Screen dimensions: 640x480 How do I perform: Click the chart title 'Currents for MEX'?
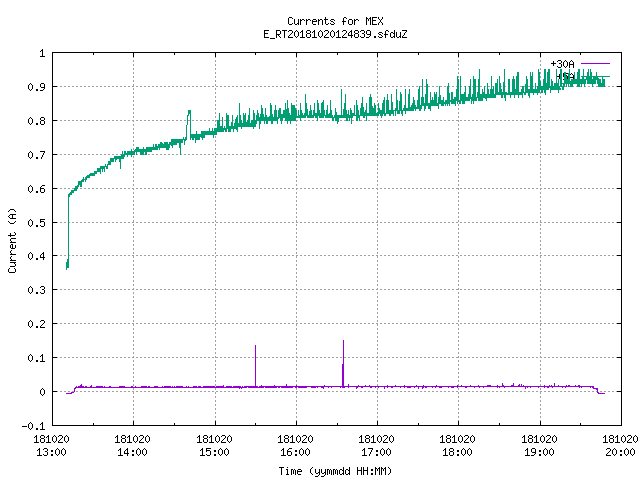tap(335, 21)
